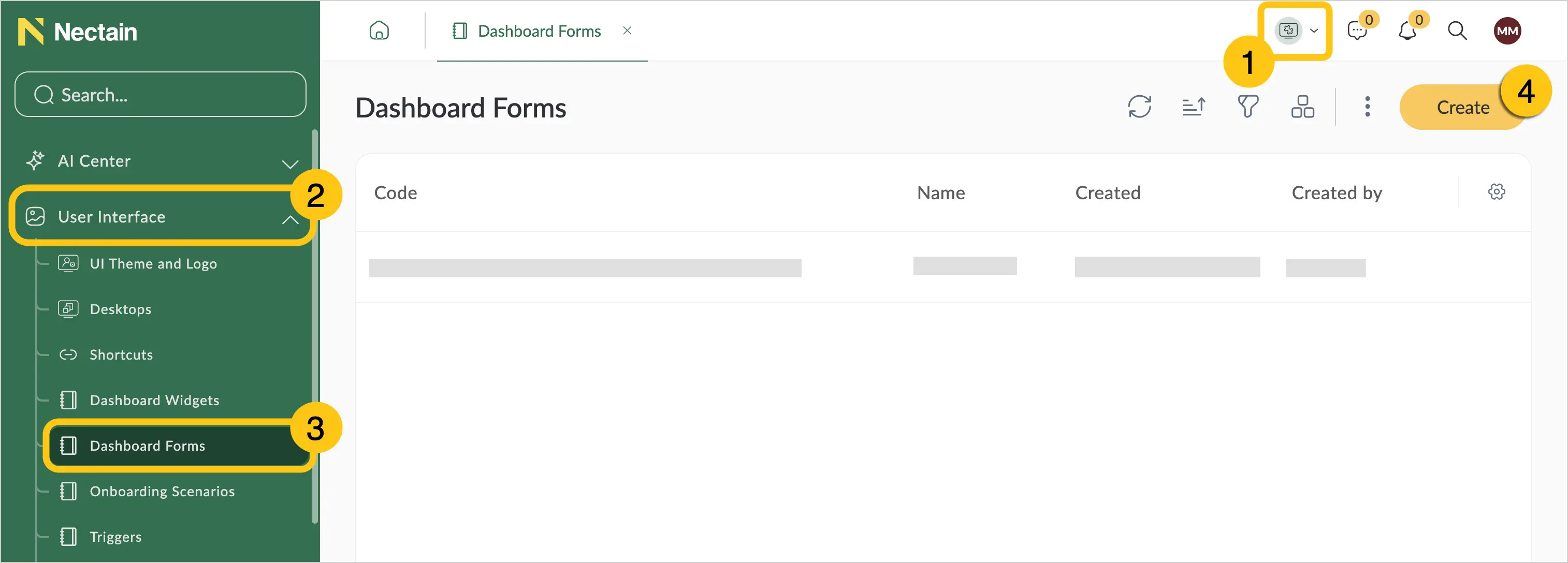Open the workspace mode dropdown in header
Viewport: 1568px width, 563px height.
coord(1297,31)
